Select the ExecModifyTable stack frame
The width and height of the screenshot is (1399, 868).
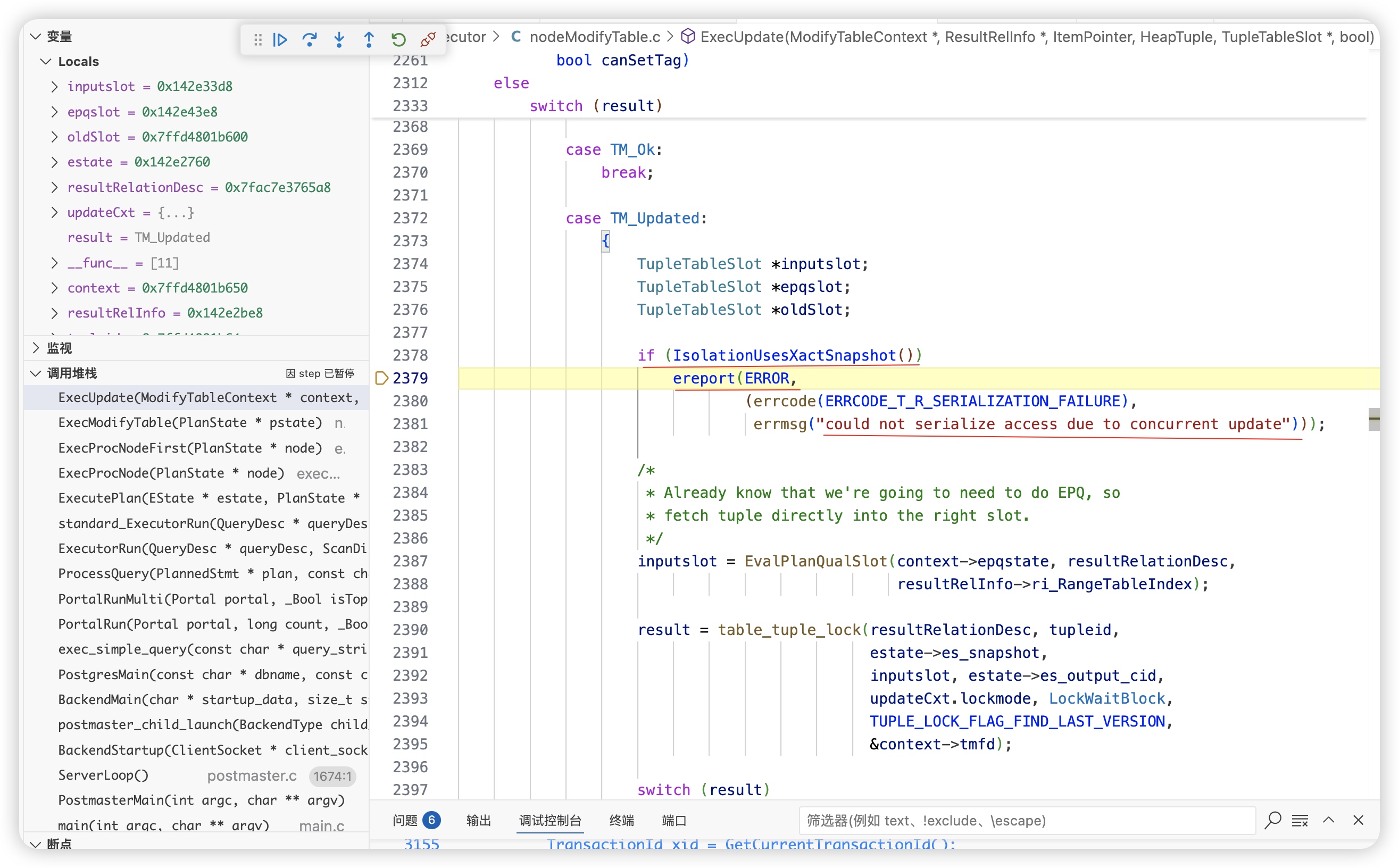coord(189,422)
